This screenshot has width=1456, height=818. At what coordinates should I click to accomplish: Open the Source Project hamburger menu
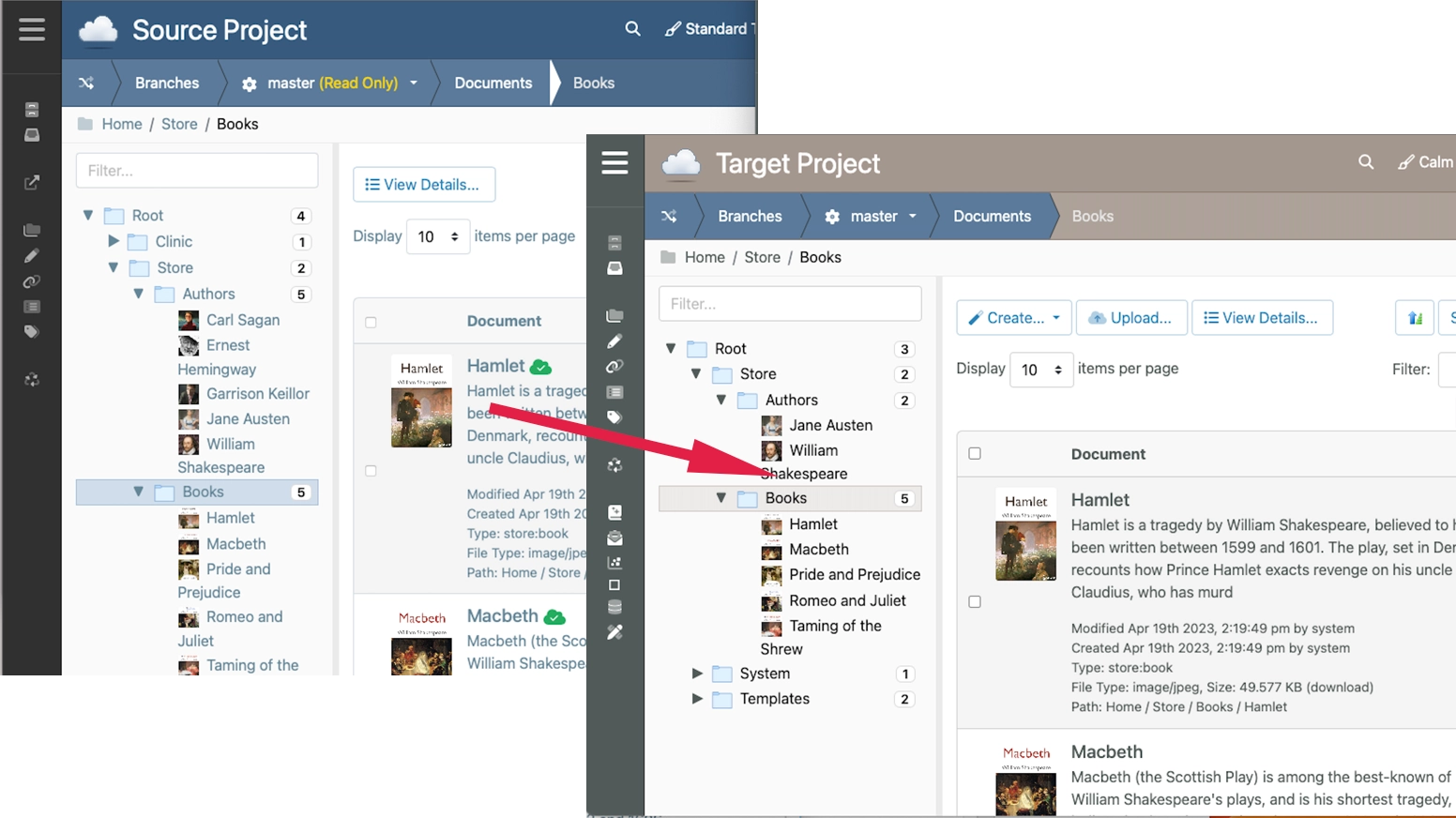(32, 30)
